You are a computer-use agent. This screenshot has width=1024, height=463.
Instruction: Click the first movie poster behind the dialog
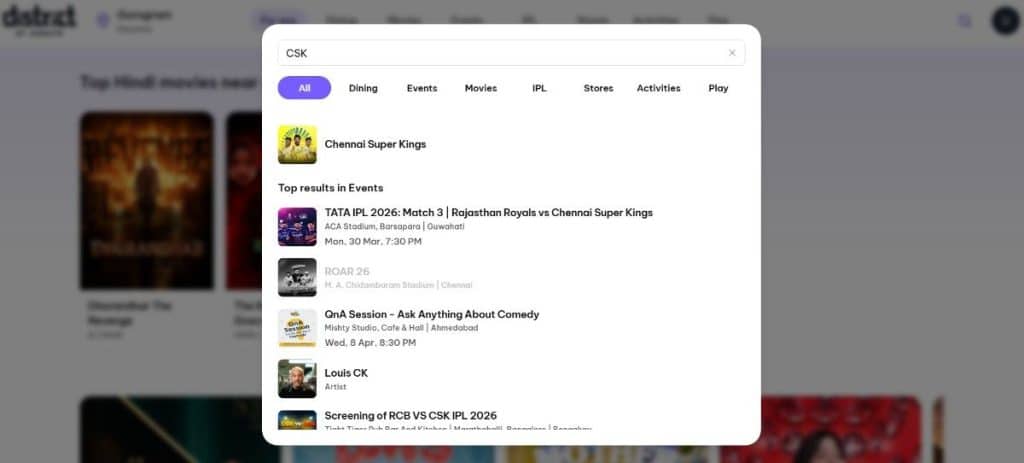tap(147, 200)
